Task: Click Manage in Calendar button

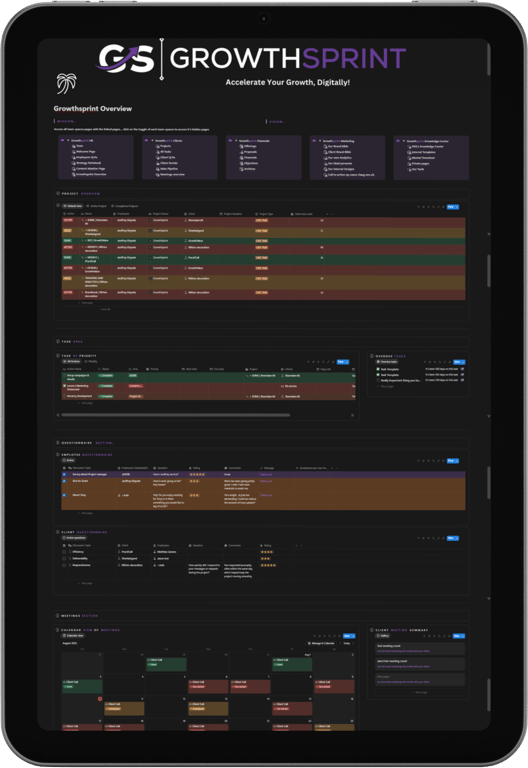Action: coord(321,643)
